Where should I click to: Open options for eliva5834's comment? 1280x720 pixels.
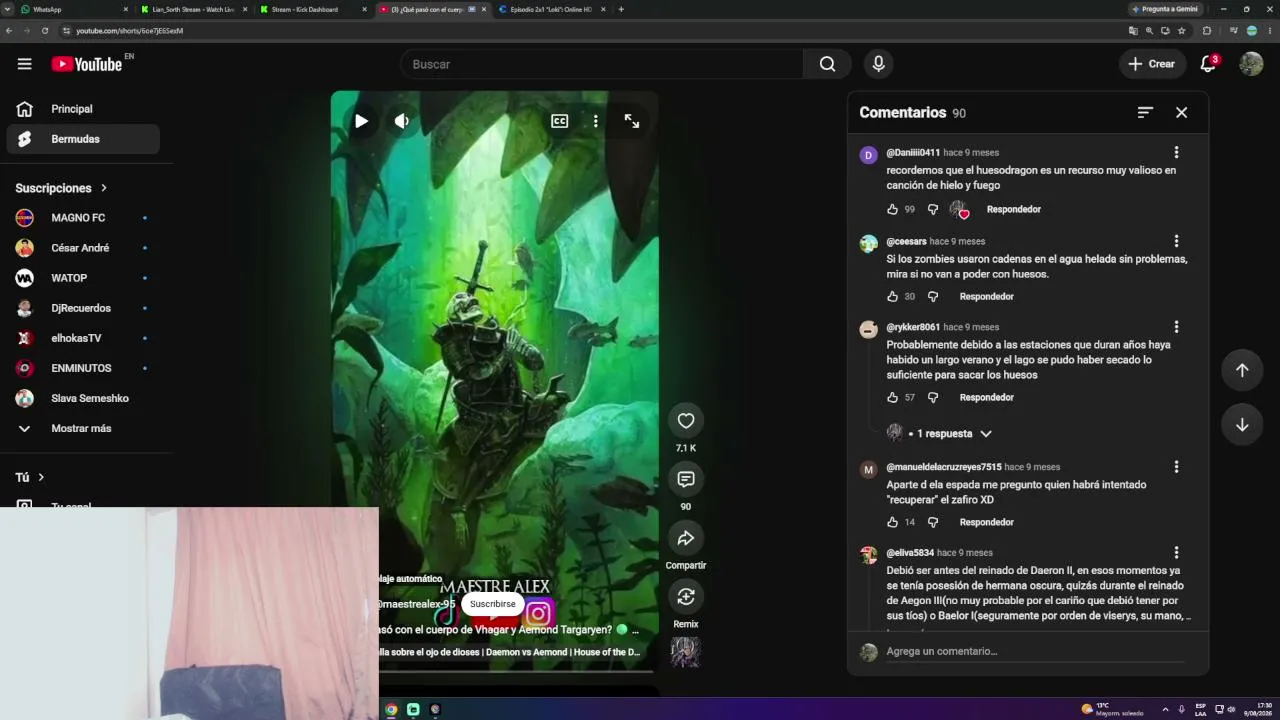tap(1176, 553)
